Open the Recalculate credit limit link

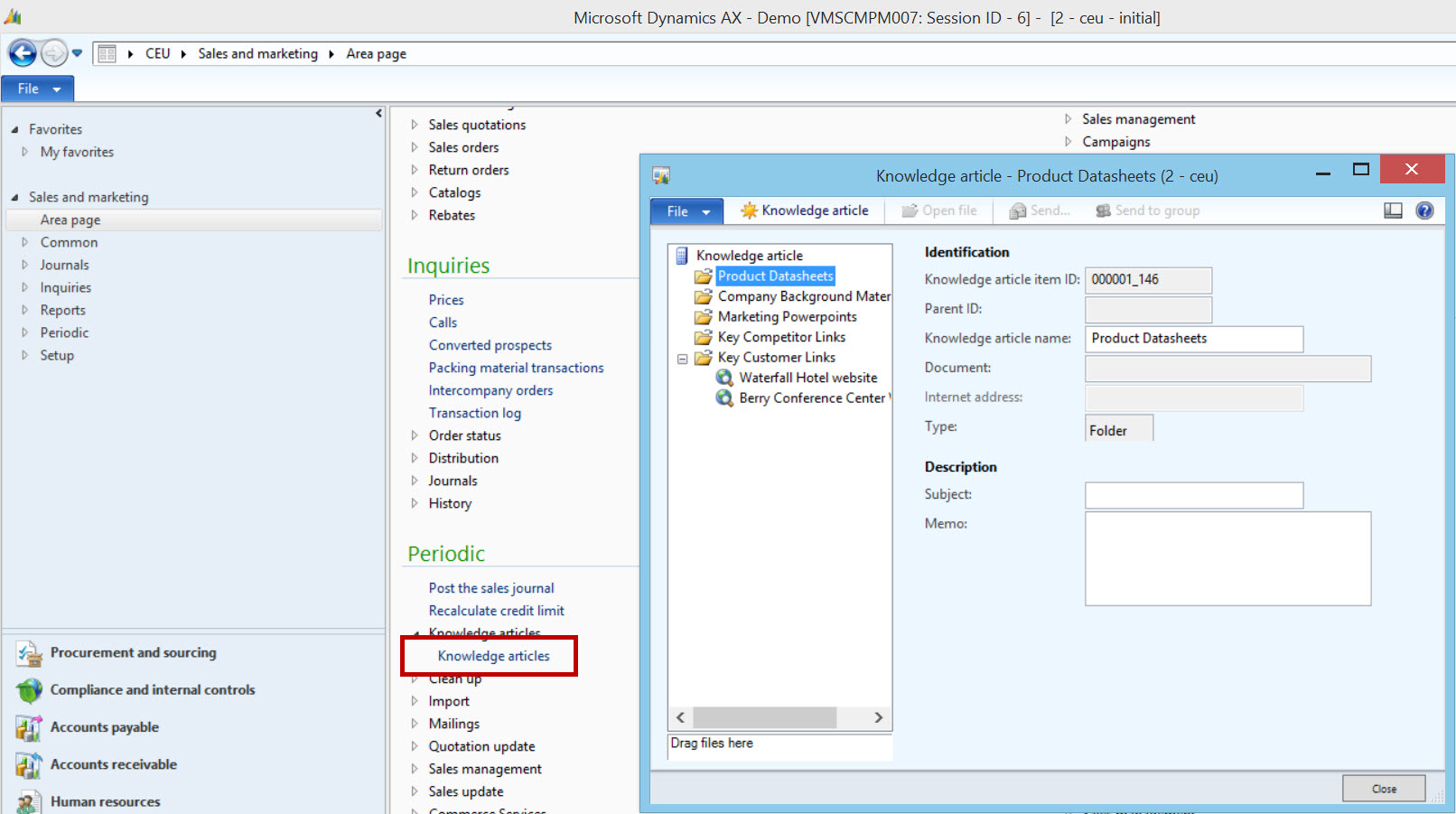point(496,611)
